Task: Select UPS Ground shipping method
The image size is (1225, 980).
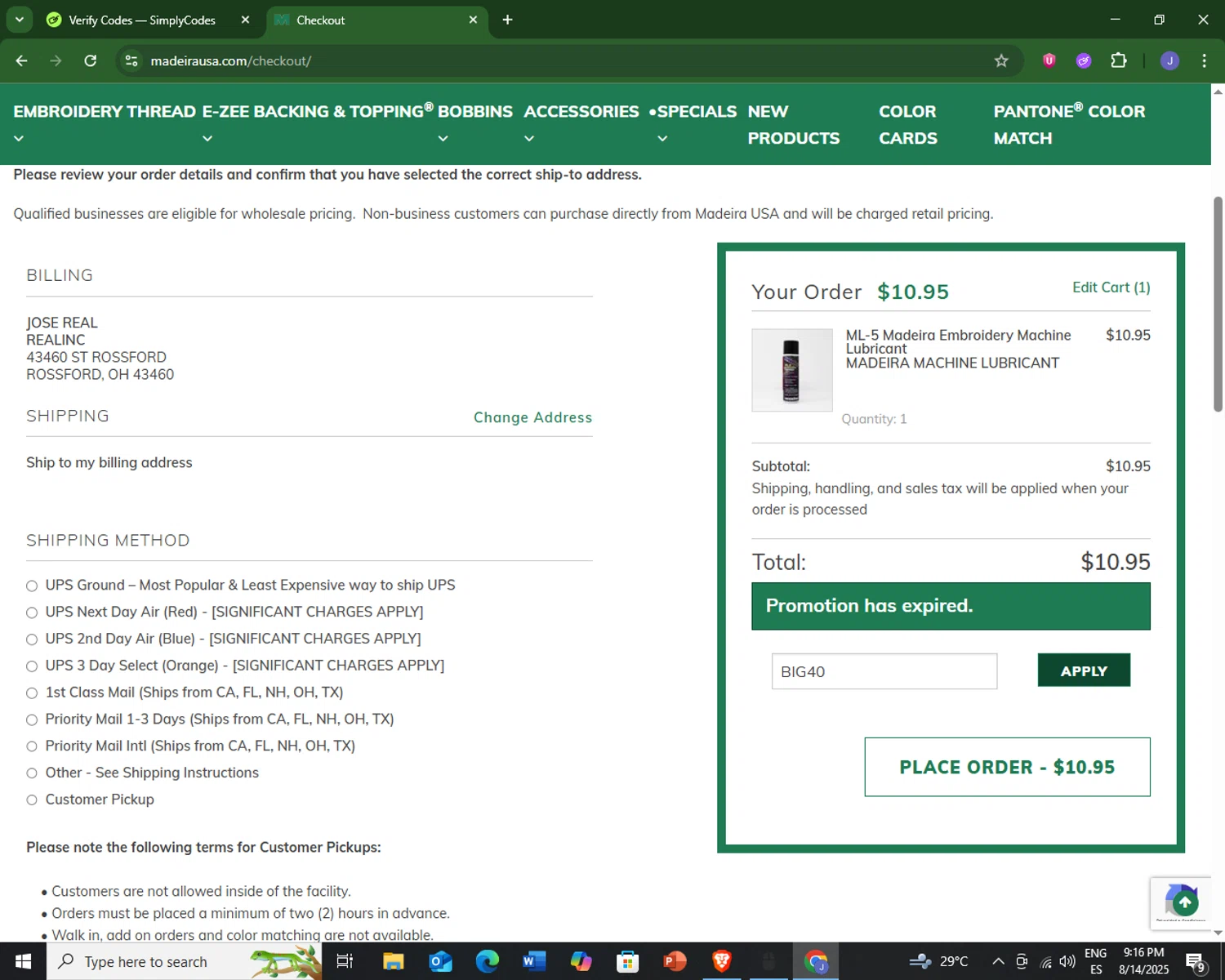Action: tap(32, 586)
